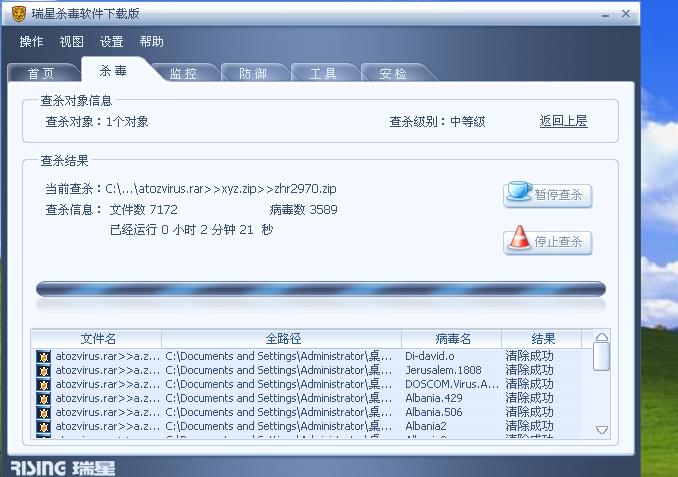Minimize the Rising antivirus window

605,14
